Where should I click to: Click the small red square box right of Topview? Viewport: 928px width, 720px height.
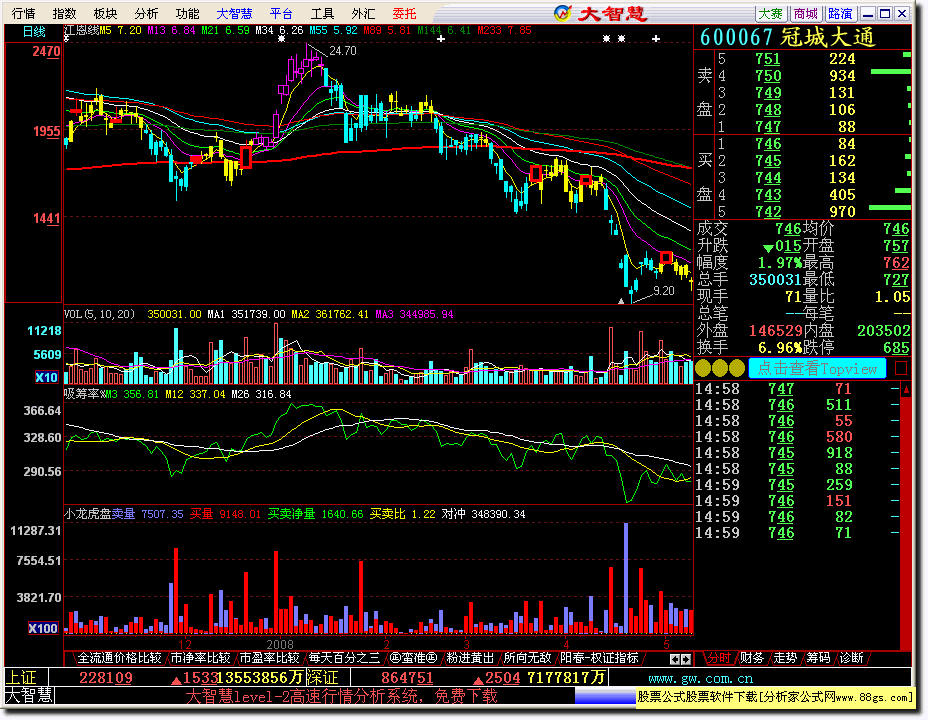click(x=901, y=368)
